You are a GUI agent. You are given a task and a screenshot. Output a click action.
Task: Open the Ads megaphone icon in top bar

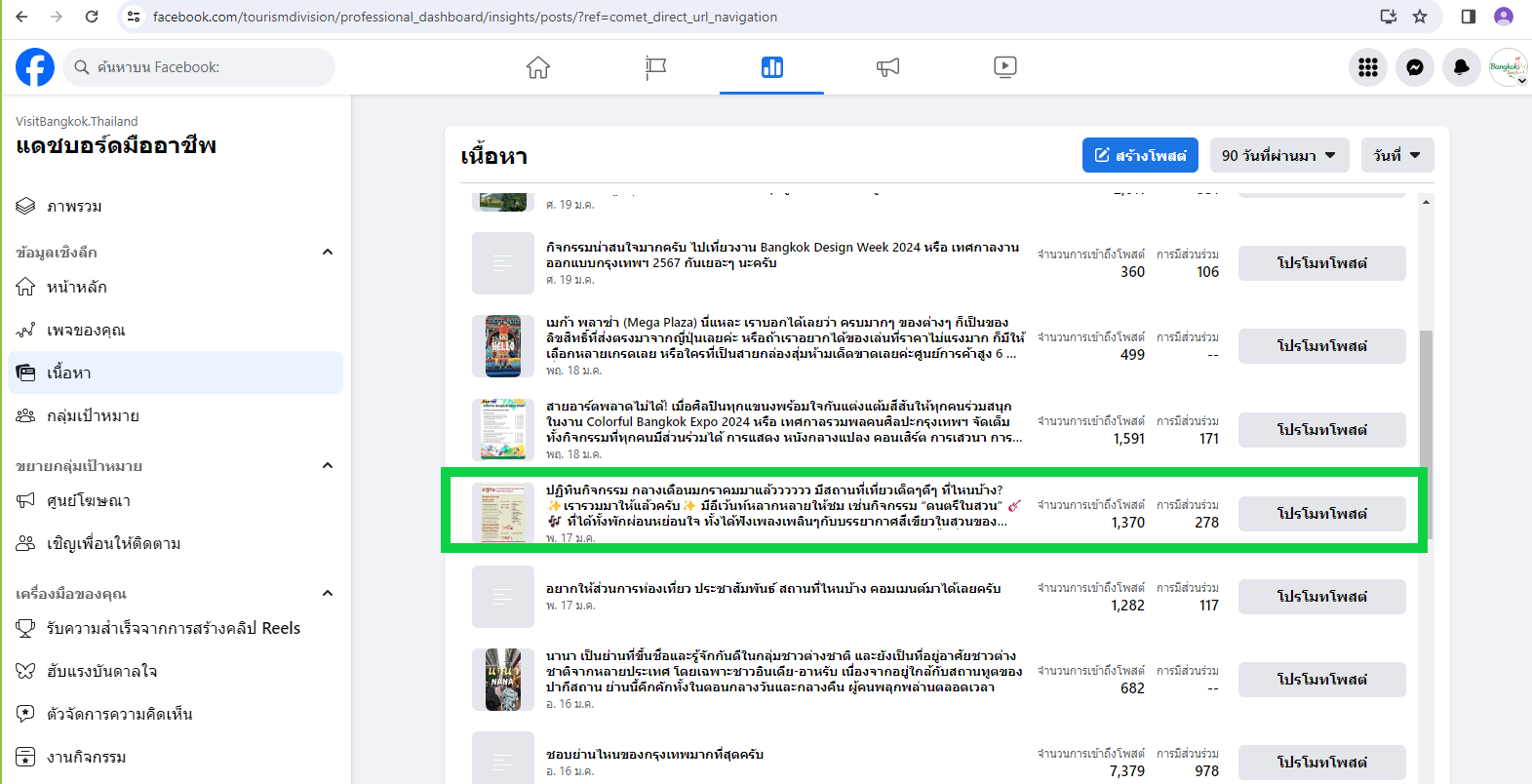point(887,67)
